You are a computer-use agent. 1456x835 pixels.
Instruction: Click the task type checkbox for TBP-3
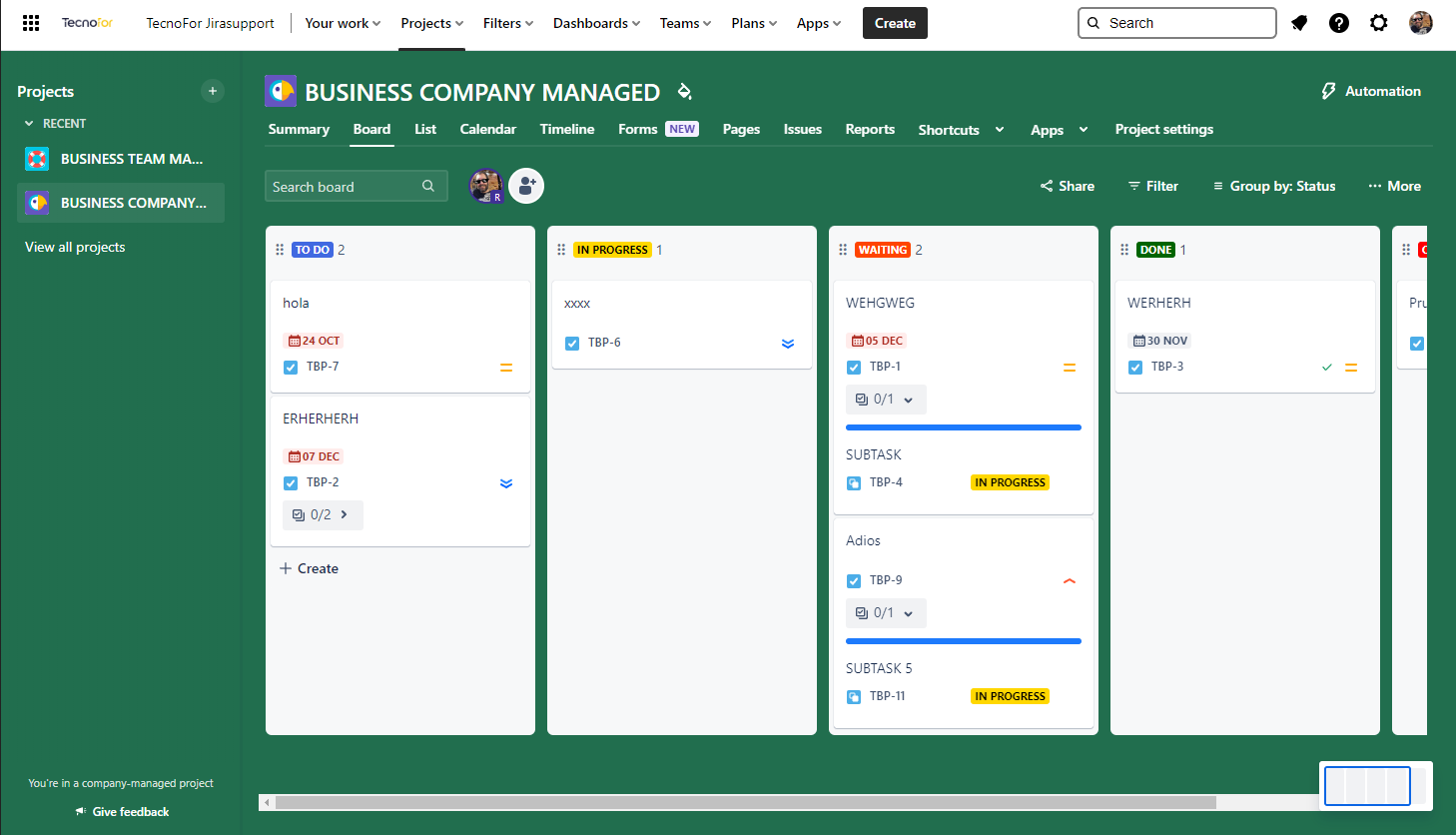[1135, 368]
